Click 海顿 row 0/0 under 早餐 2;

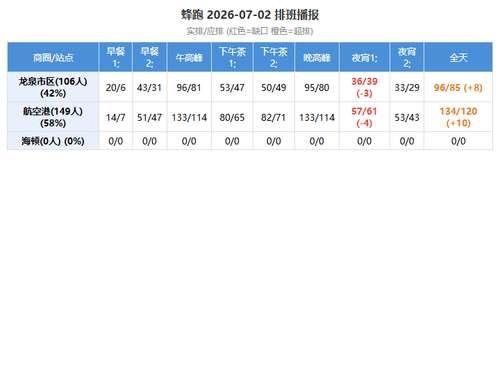[149, 141]
